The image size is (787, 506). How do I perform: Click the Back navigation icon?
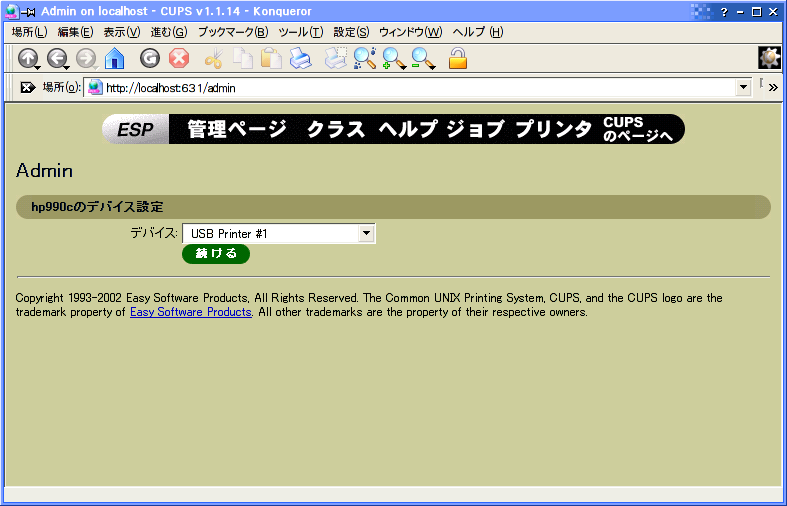[x=57, y=59]
